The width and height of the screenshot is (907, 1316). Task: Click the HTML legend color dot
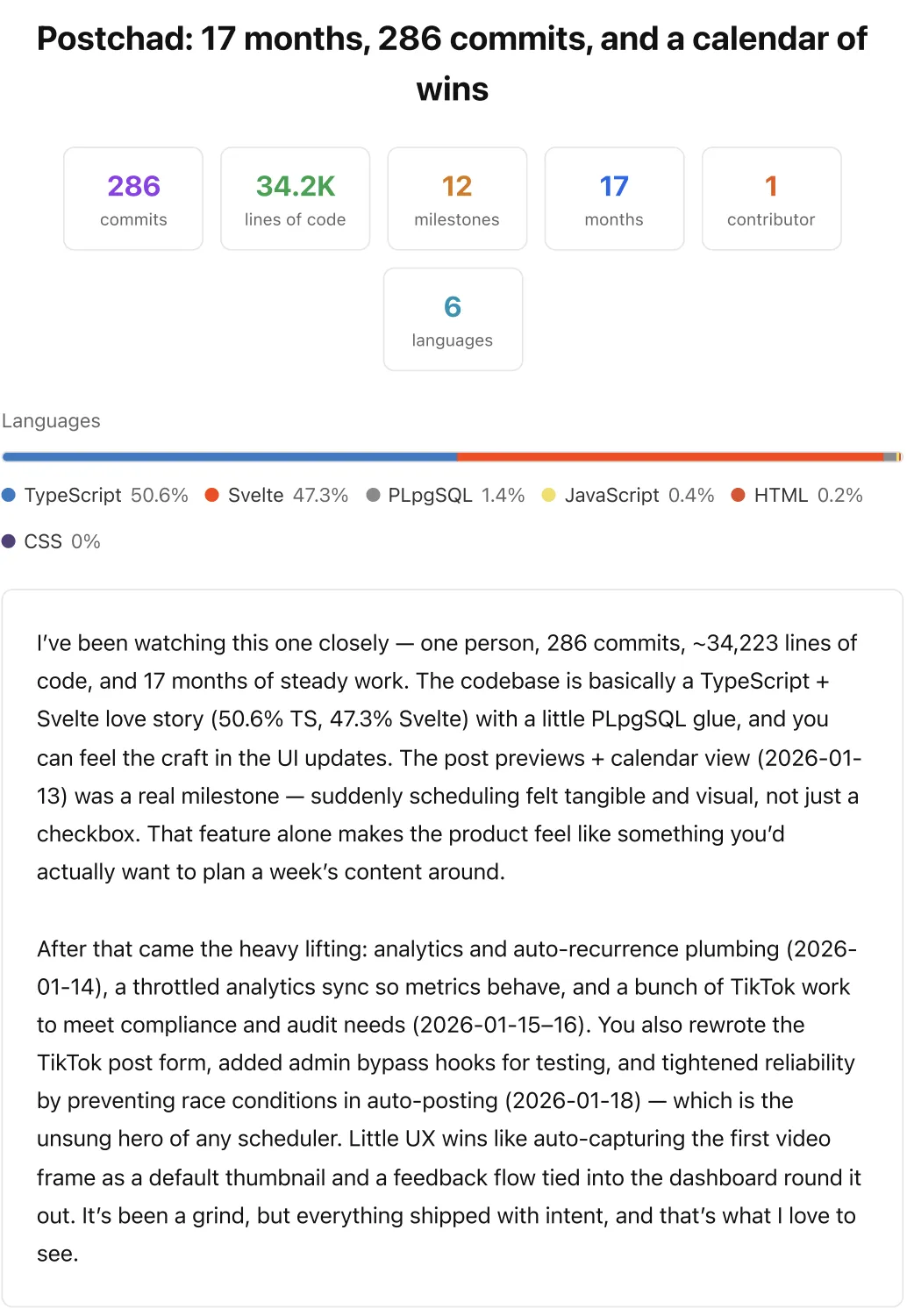pos(739,495)
